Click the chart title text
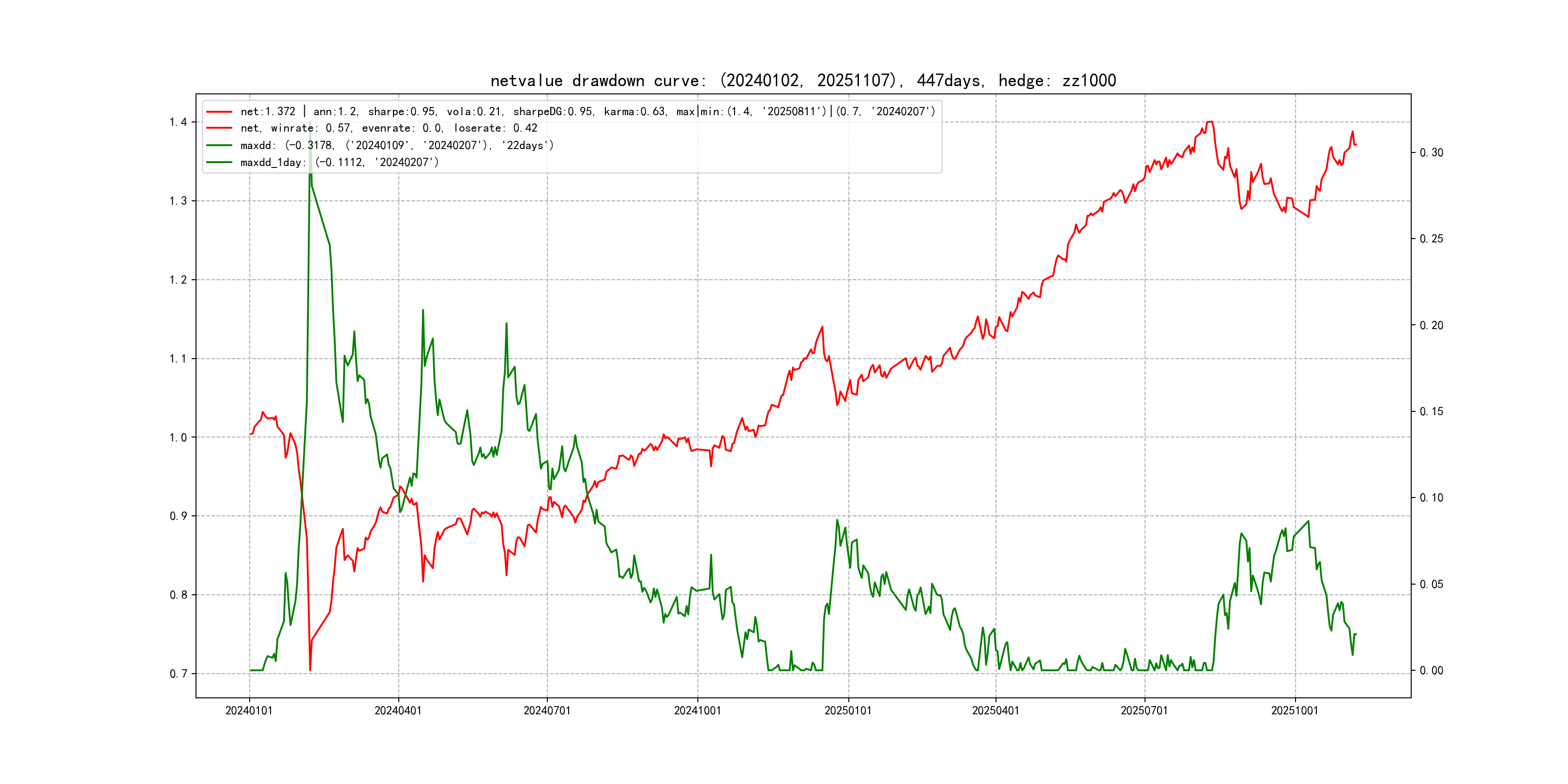 coord(803,80)
